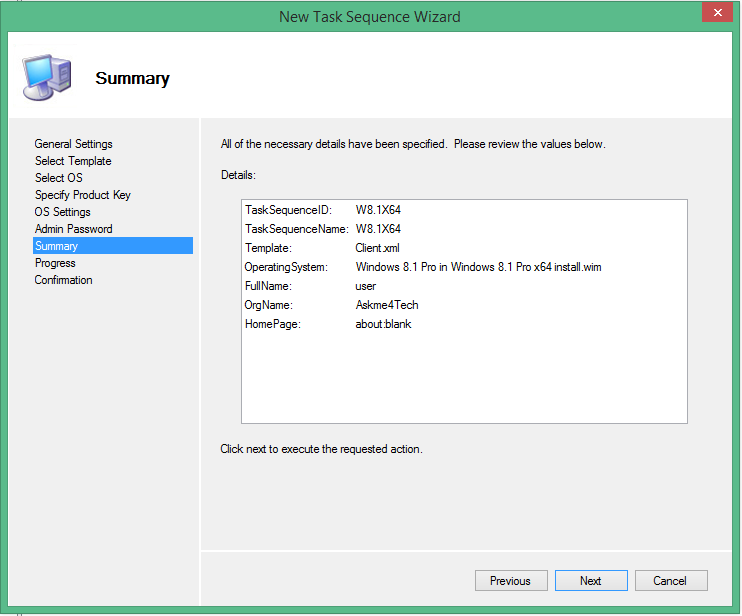Select the HomePage value about:blank
This screenshot has width=742, height=616.
pos(383,324)
